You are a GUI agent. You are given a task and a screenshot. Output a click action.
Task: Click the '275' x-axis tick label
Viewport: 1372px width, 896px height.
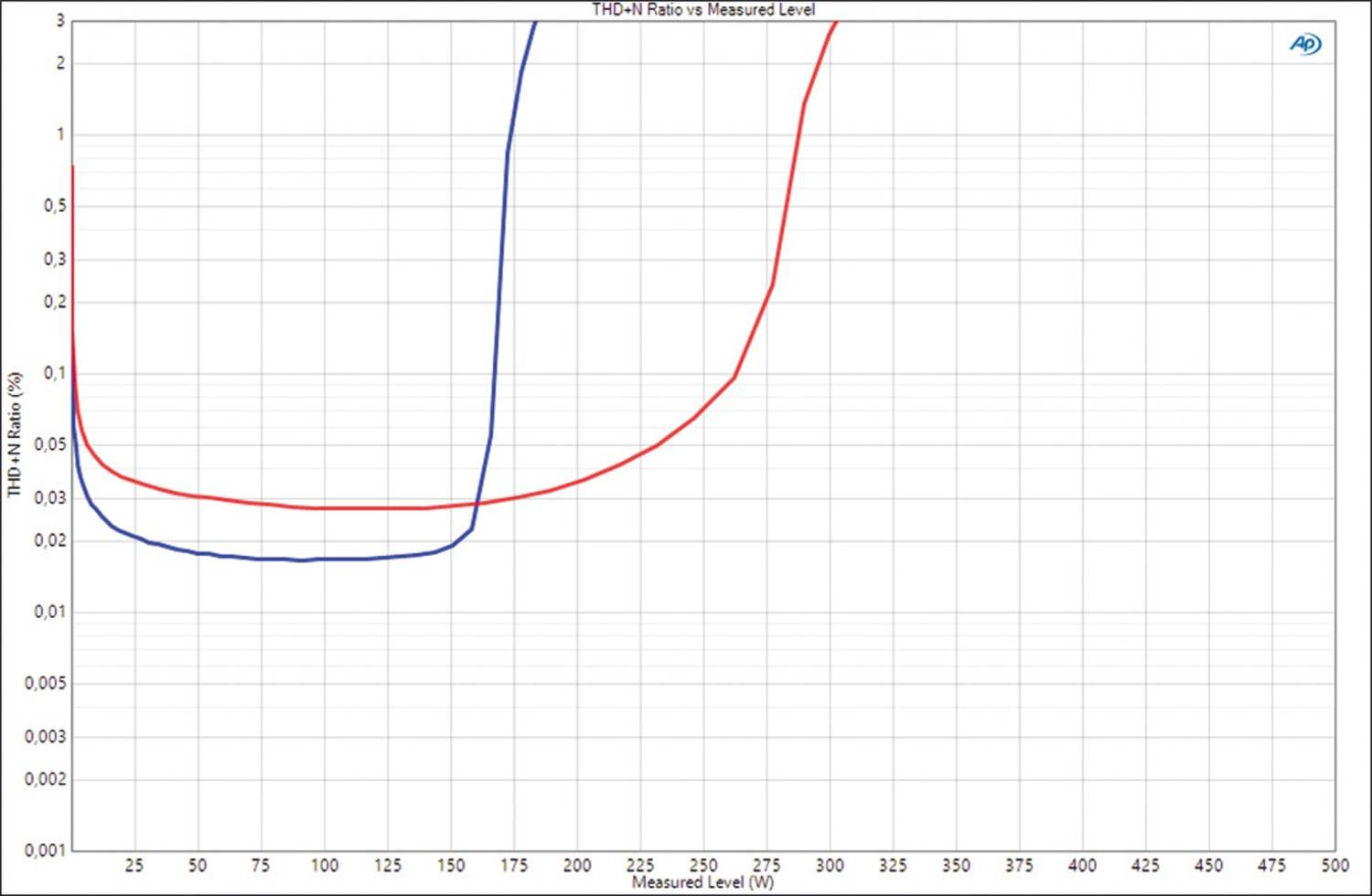766,865
